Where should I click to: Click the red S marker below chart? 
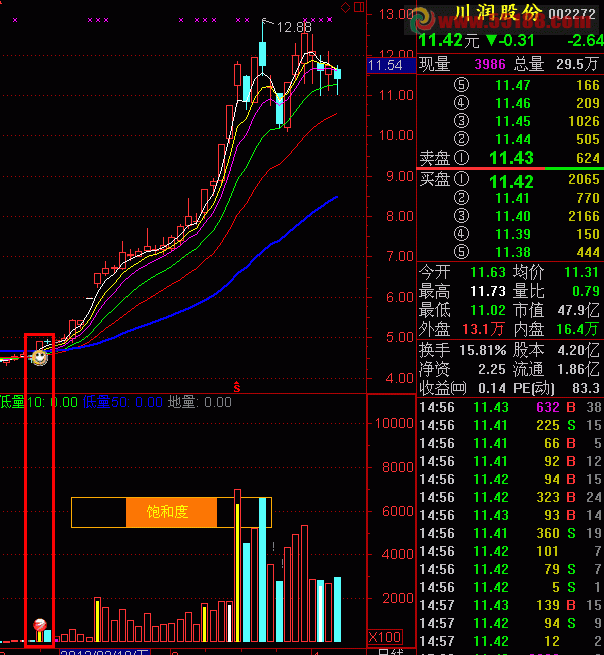click(x=237, y=387)
